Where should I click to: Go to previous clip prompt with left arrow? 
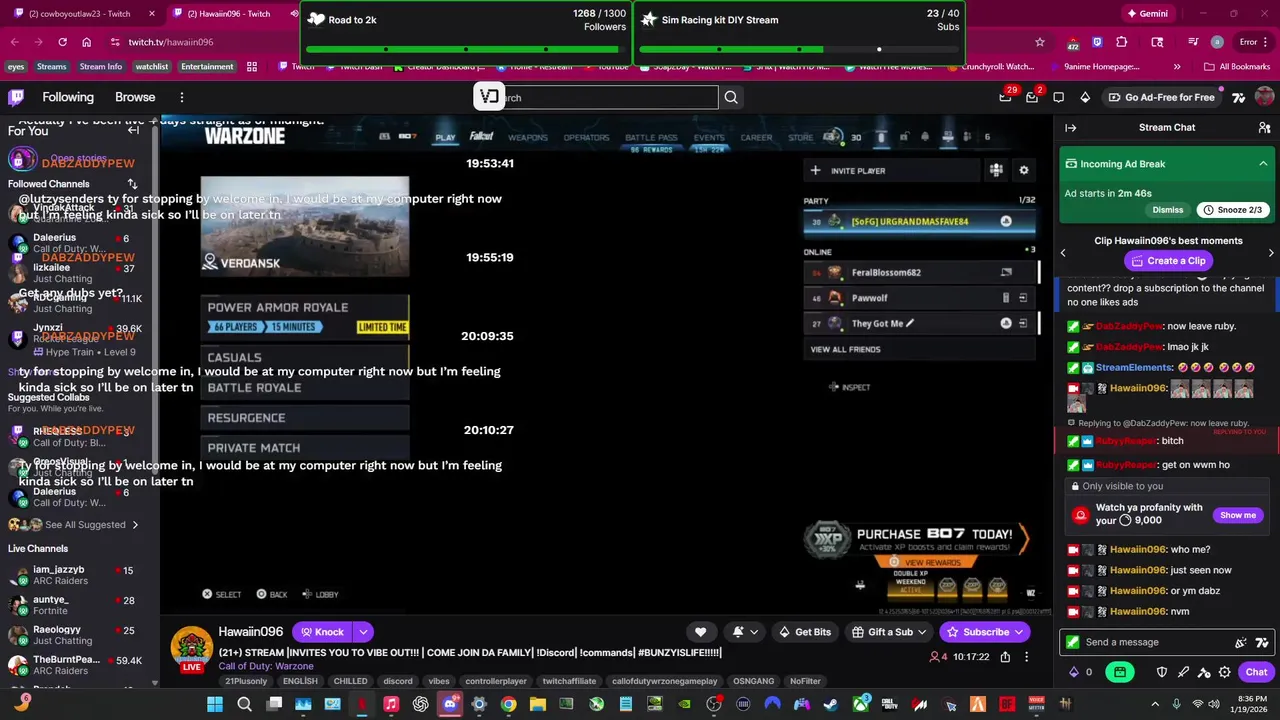[x=1063, y=253]
